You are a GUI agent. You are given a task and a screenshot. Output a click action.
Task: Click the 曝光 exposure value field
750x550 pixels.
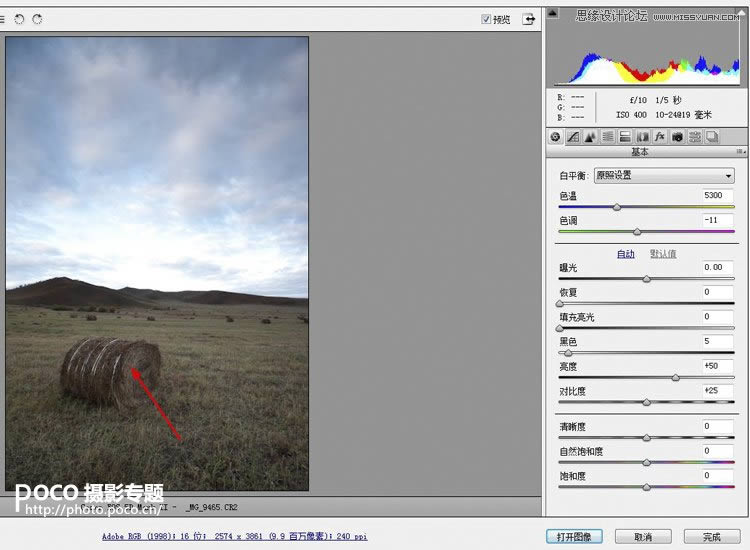718,268
